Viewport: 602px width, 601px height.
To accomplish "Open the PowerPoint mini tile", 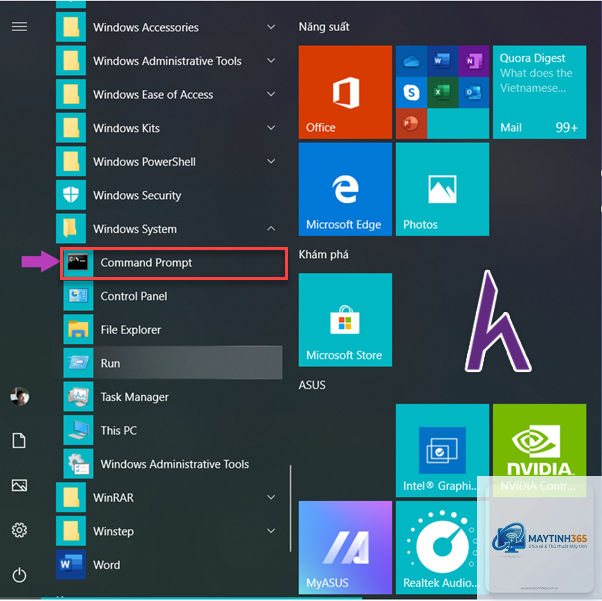I will pos(411,123).
